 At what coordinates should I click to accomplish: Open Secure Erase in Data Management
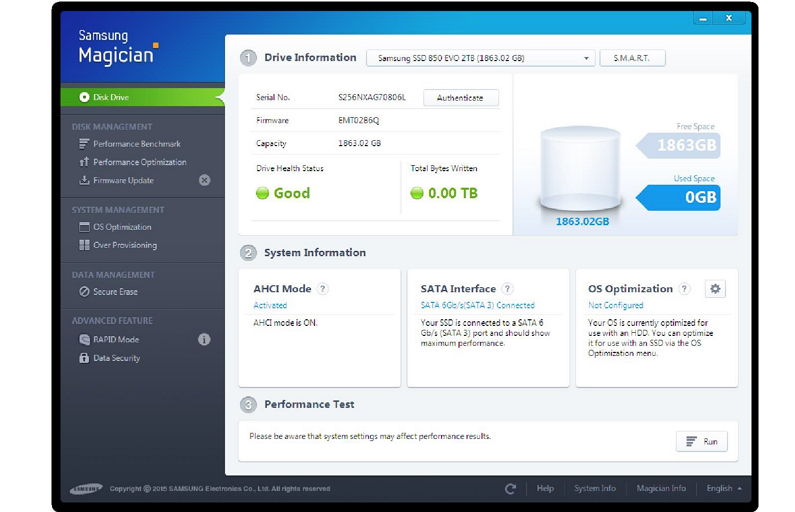[x=115, y=292]
